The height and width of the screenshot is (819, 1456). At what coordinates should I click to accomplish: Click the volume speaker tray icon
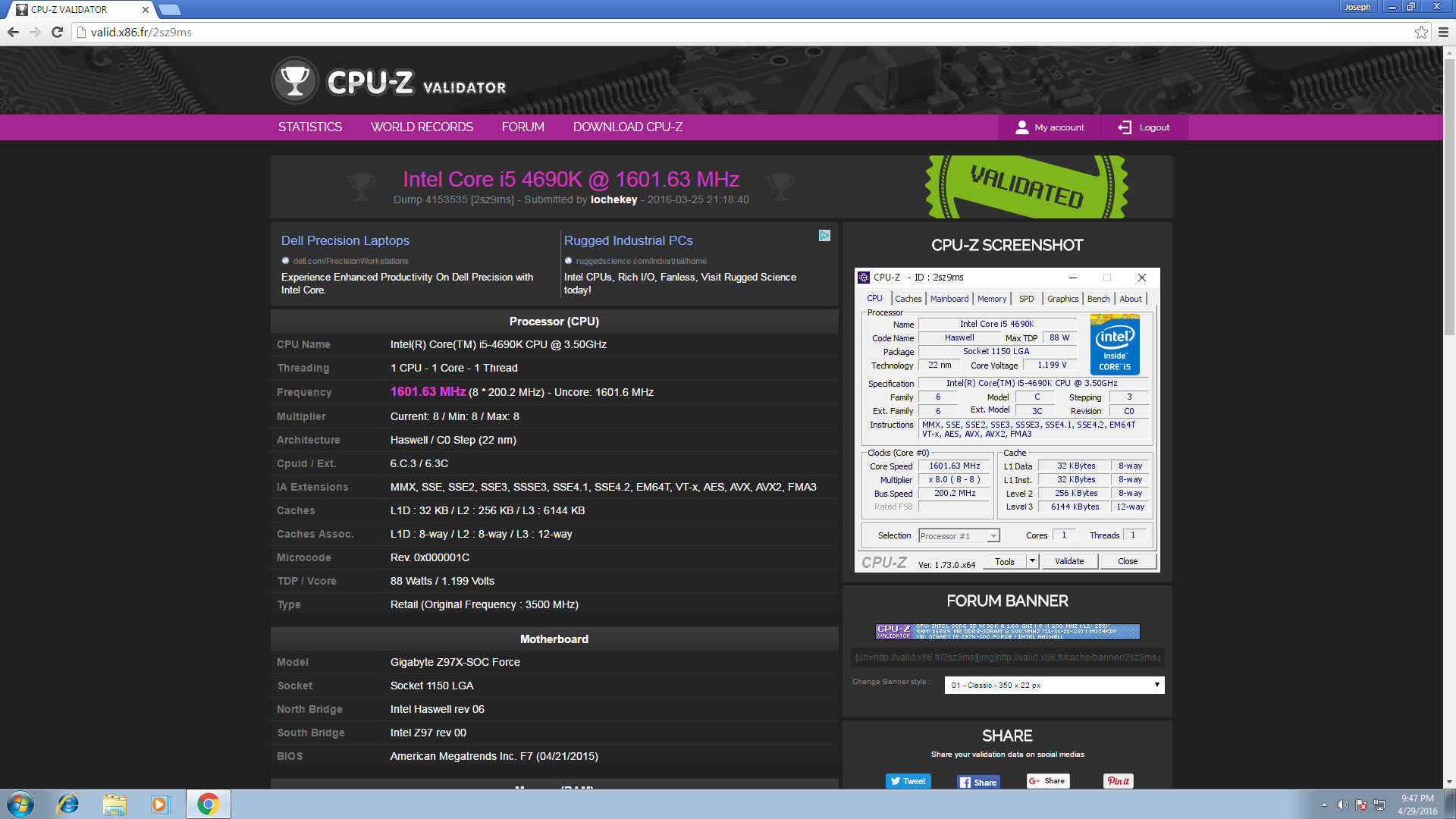click(1342, 805)
